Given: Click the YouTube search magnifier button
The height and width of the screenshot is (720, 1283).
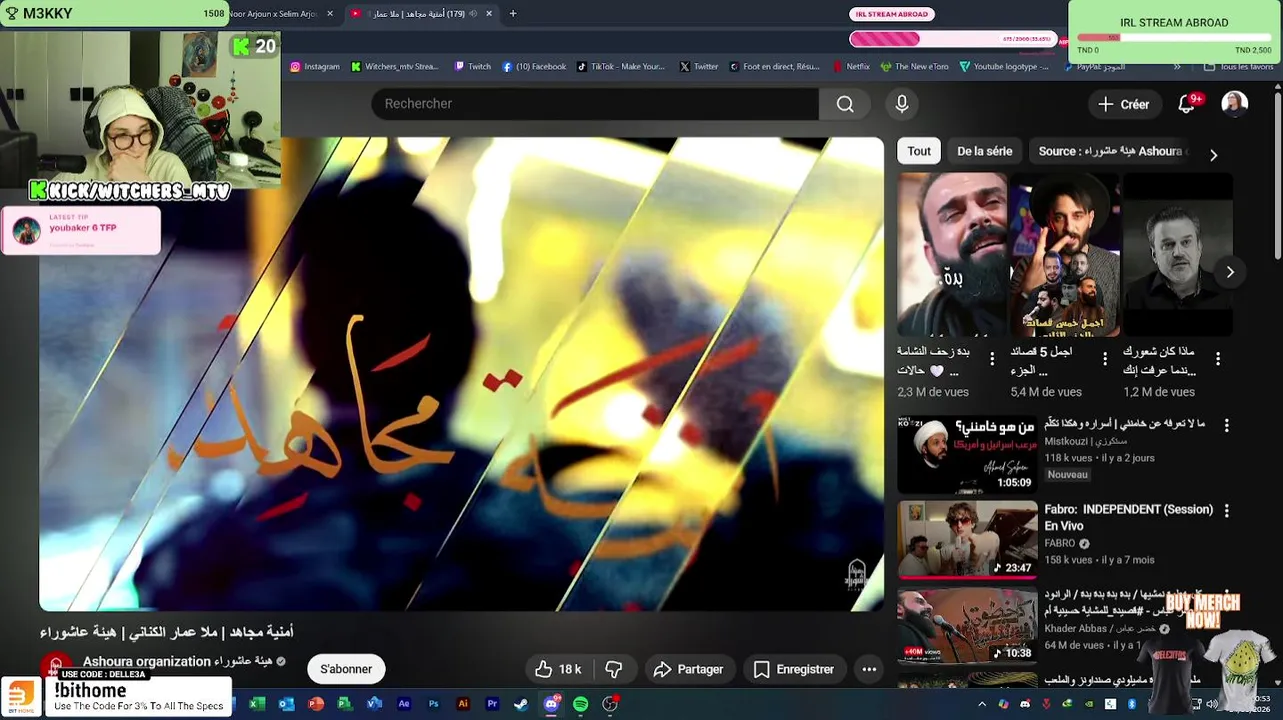Looking at the screenshot, I should [845, 104].
